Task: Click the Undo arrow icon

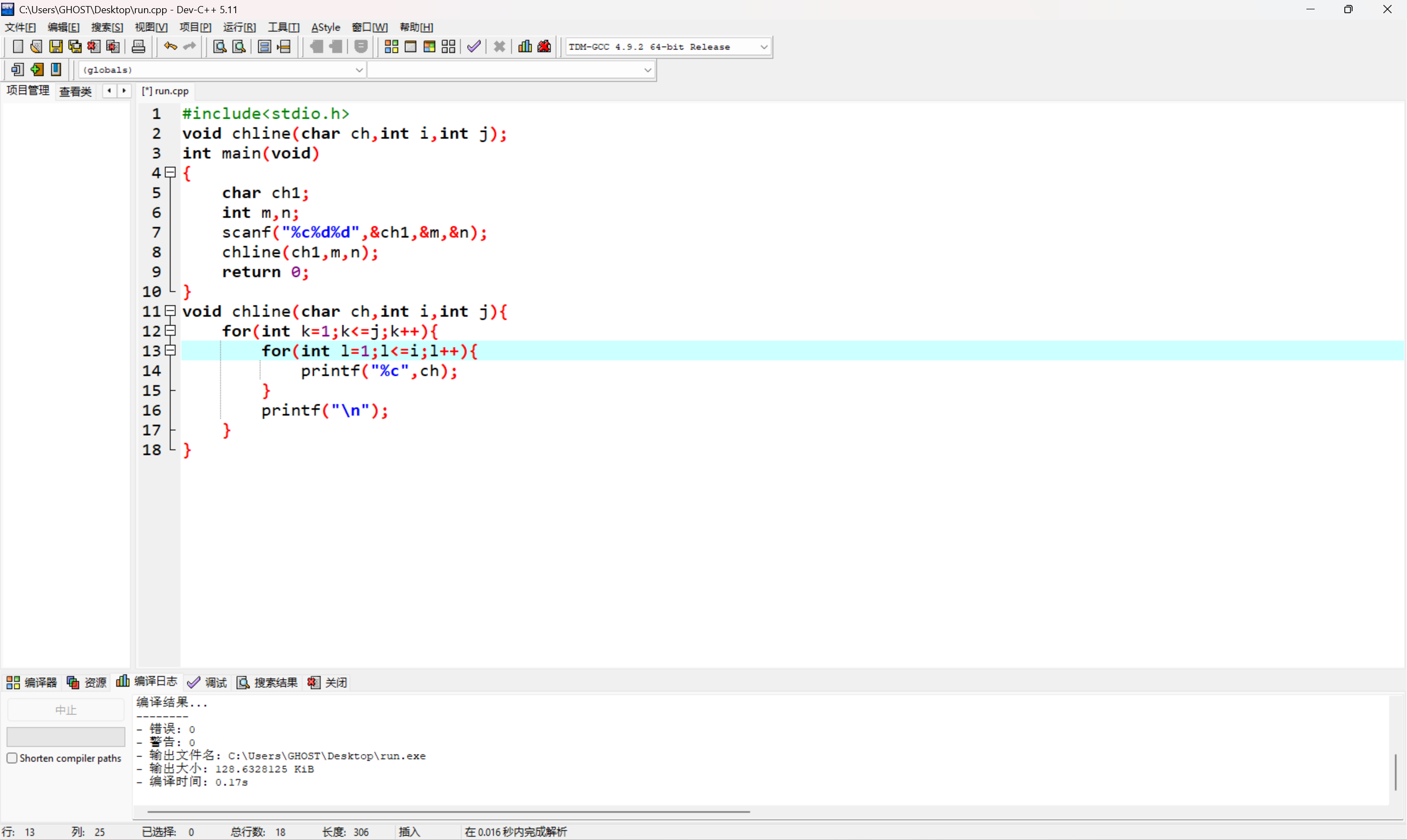Action: point(170,46)
